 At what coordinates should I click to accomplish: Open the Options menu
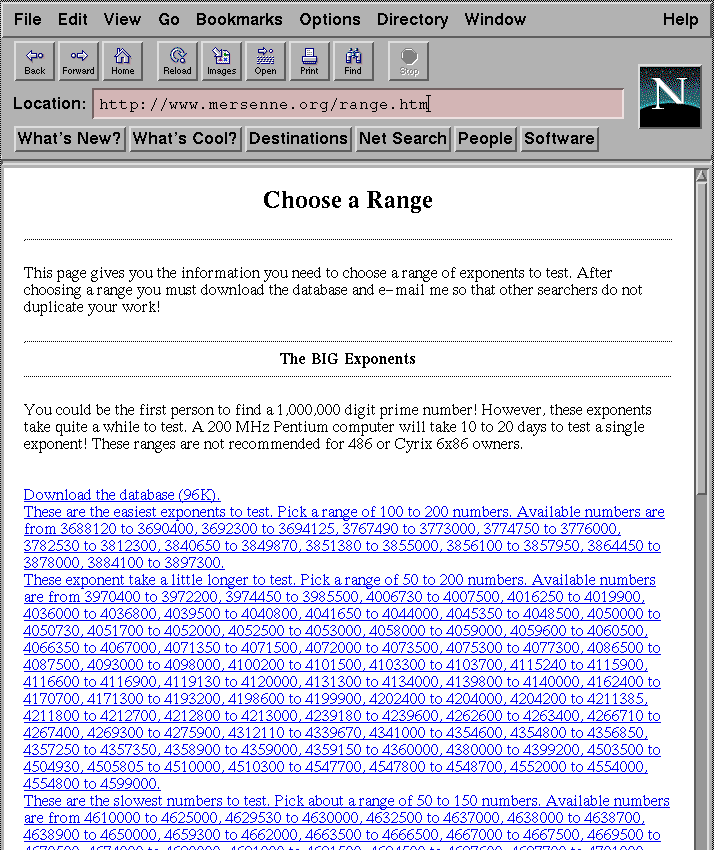[330, 19]
